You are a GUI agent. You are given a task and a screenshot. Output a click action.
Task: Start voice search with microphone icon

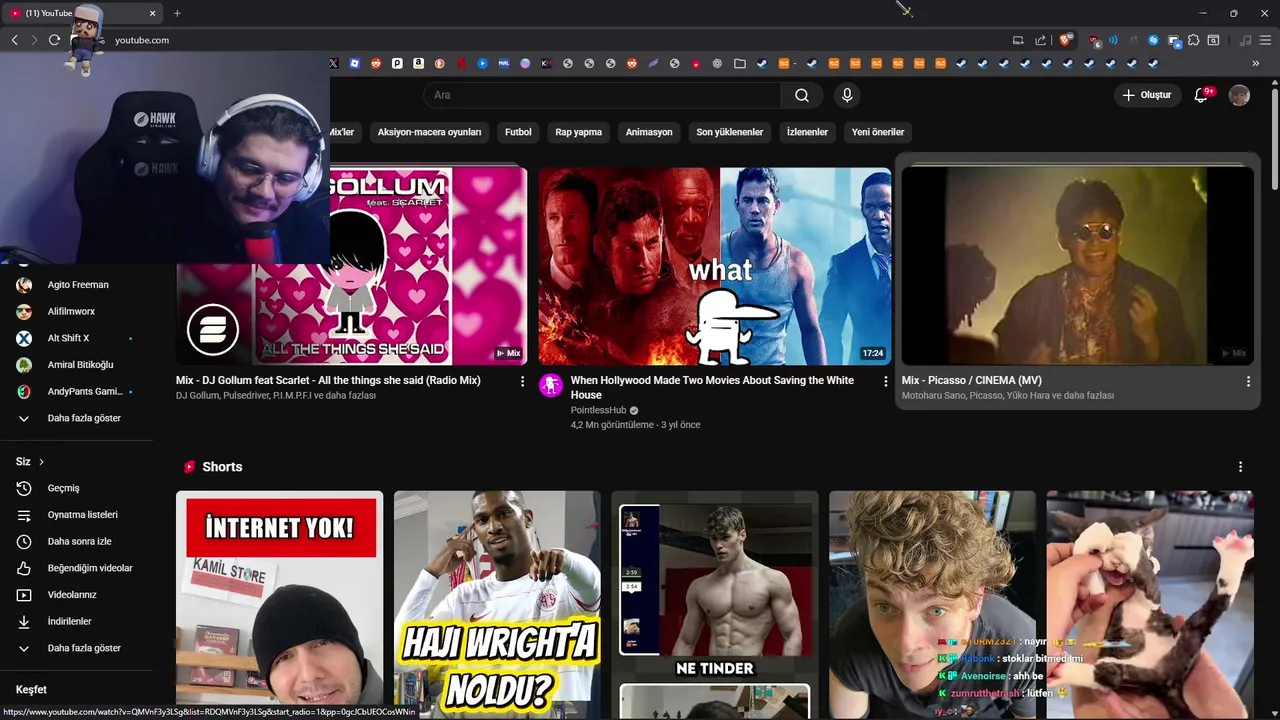847,95
